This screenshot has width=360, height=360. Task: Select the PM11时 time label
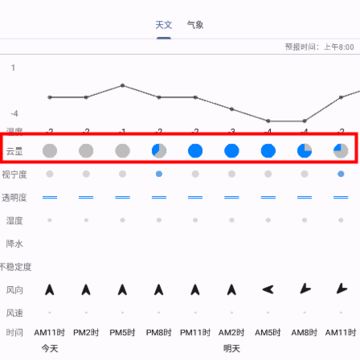click(195, 333)
